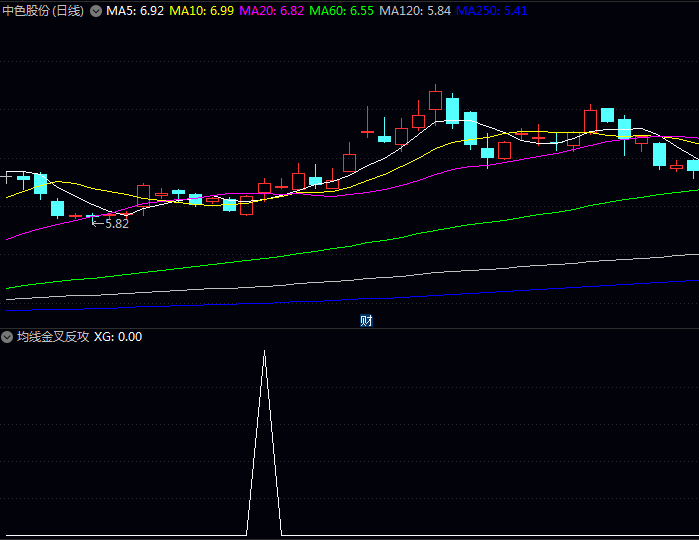The image size is (699, 540).
Task: Click the 均线金叉反攻 indicator name
Action: click(x=53, y=337)
